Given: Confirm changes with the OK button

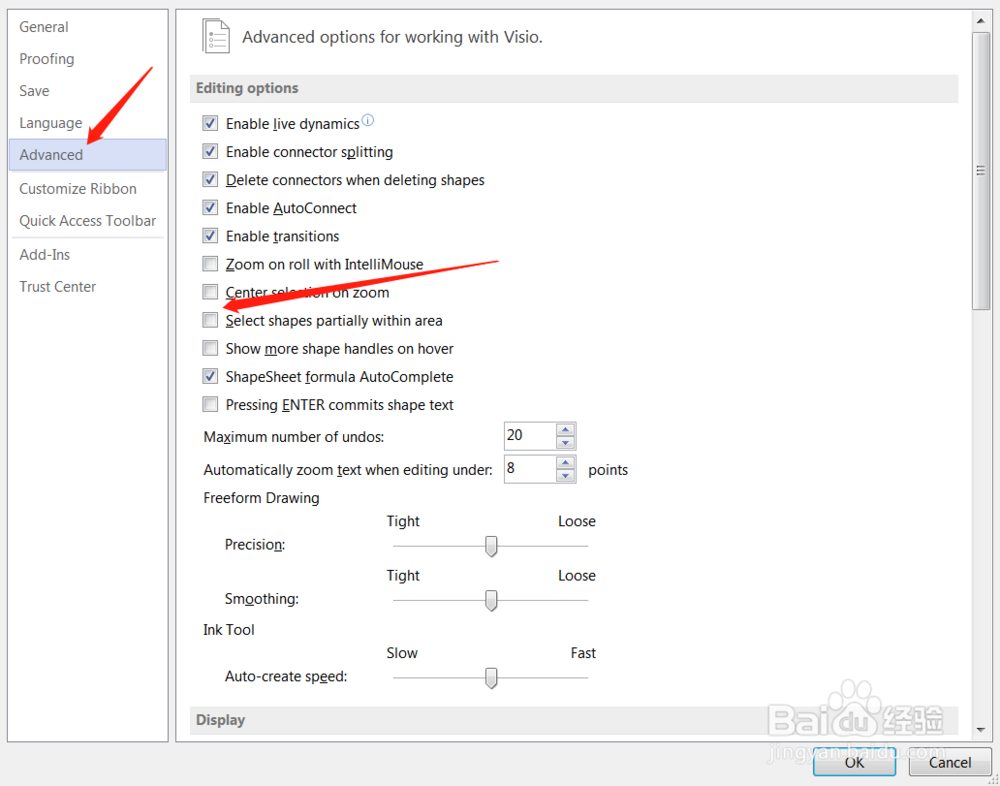Looking at the screenshot, I should tap(854, 762).
